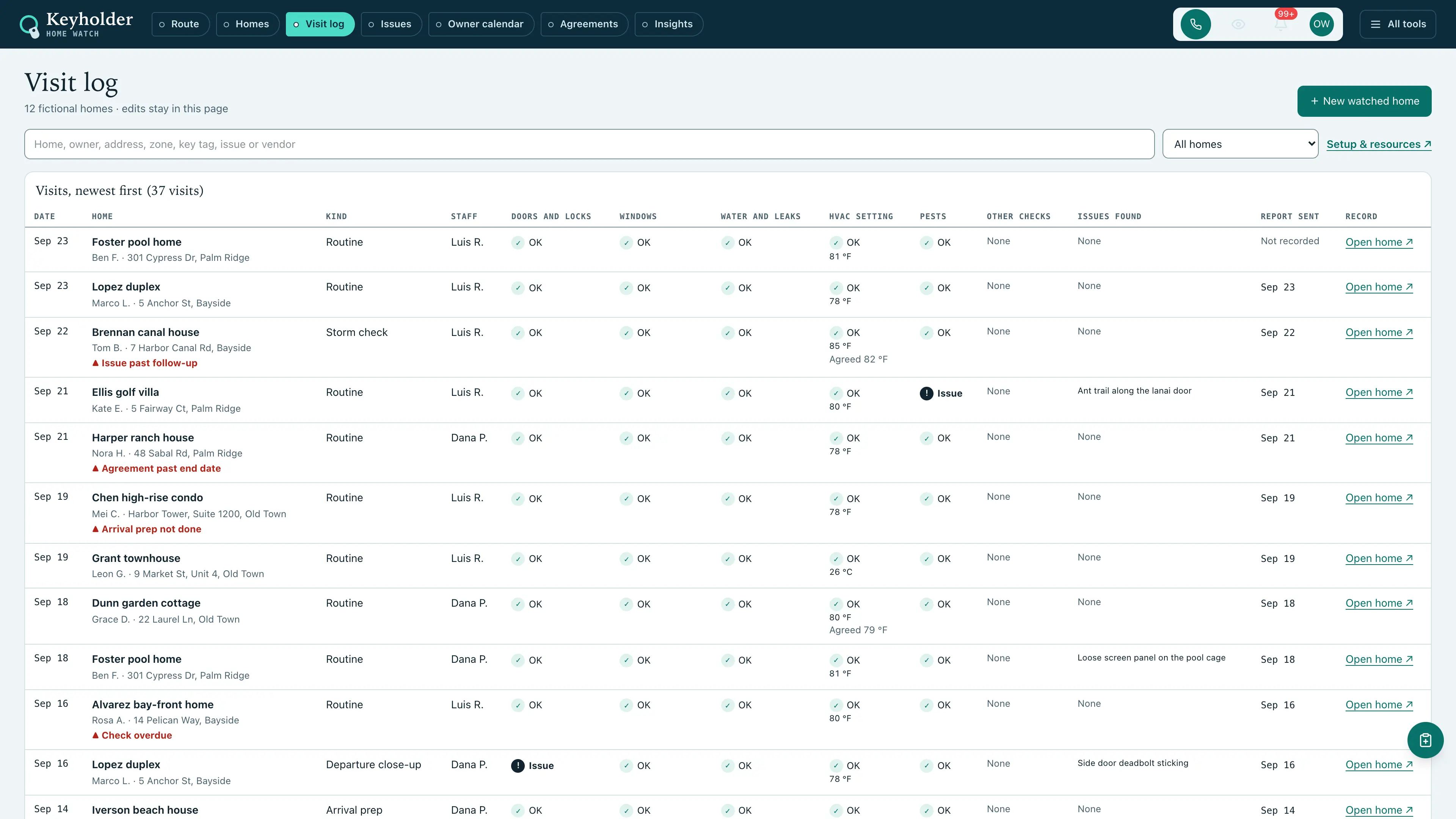Open notifications bell with 99+ badge

[x=1280, y=24]
